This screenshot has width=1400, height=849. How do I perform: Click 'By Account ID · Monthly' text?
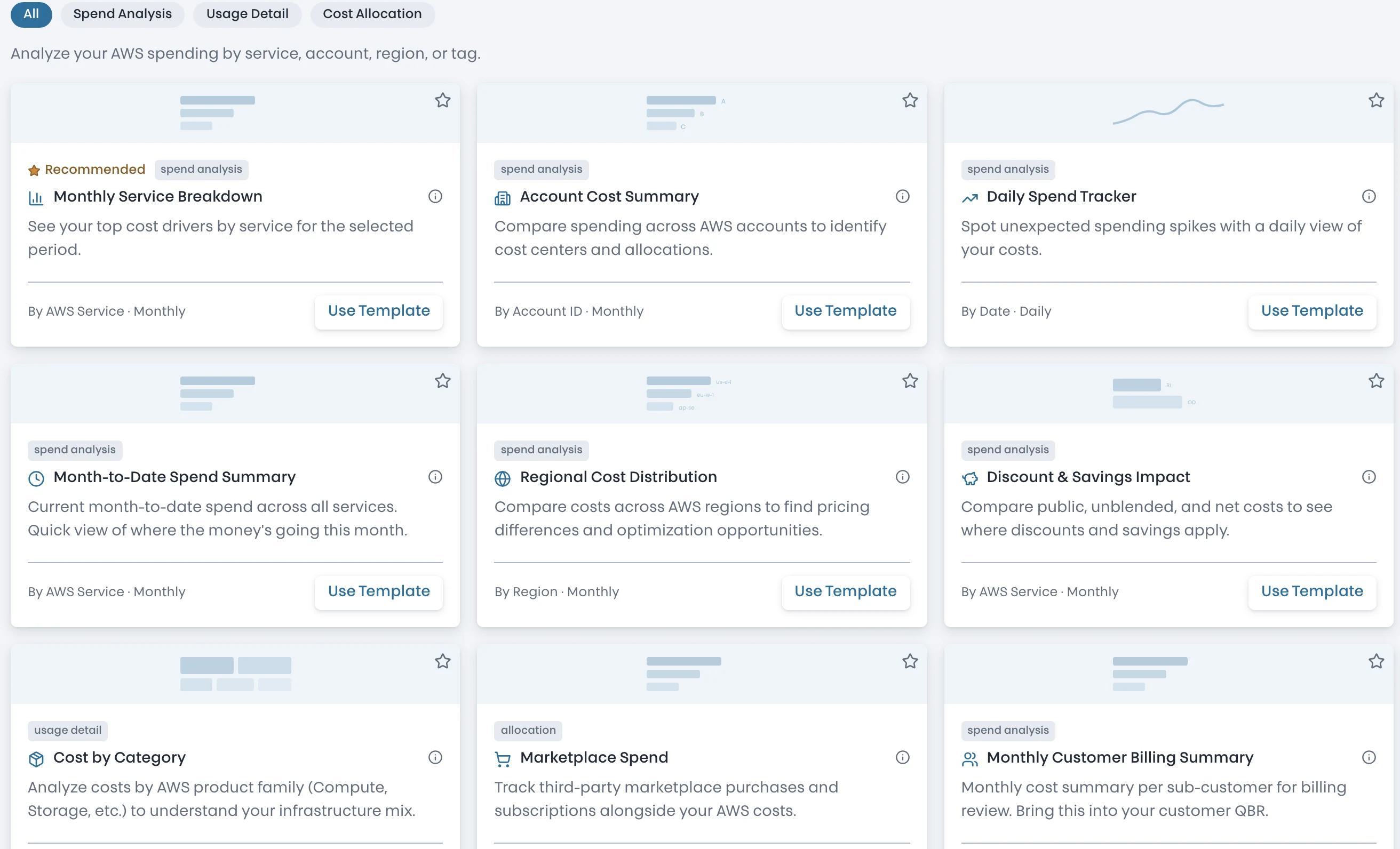569,311
